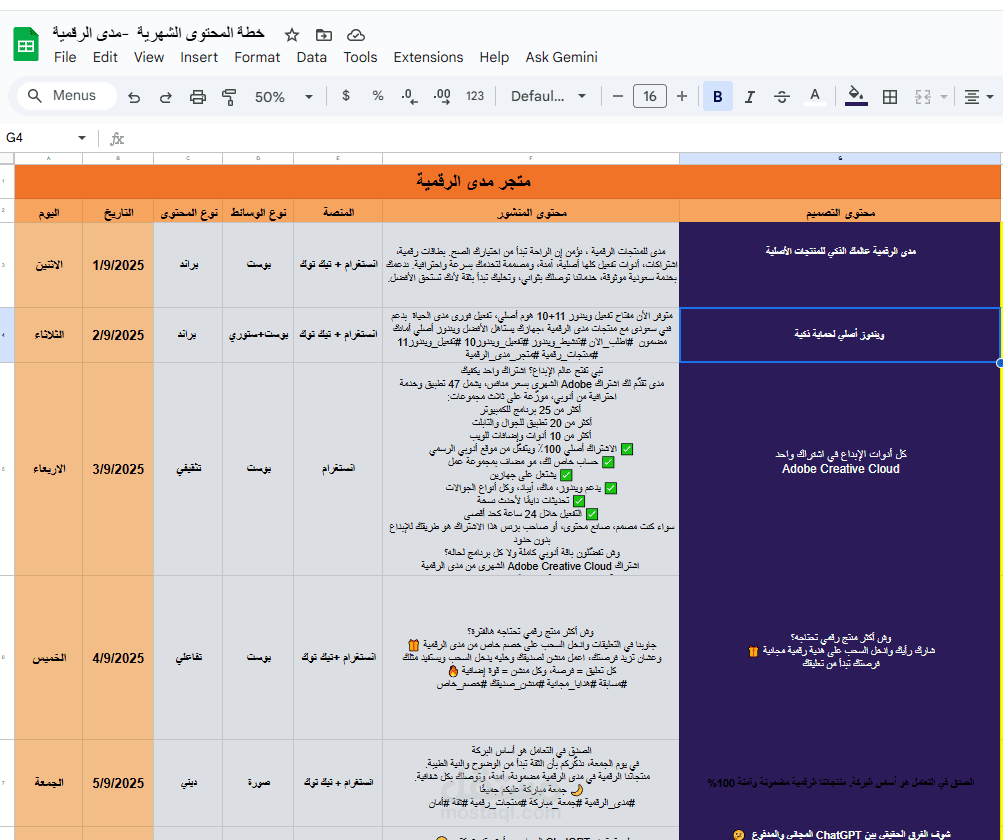
Task: Open the Google Sheets home icon
Action: [x=26, y=45]
